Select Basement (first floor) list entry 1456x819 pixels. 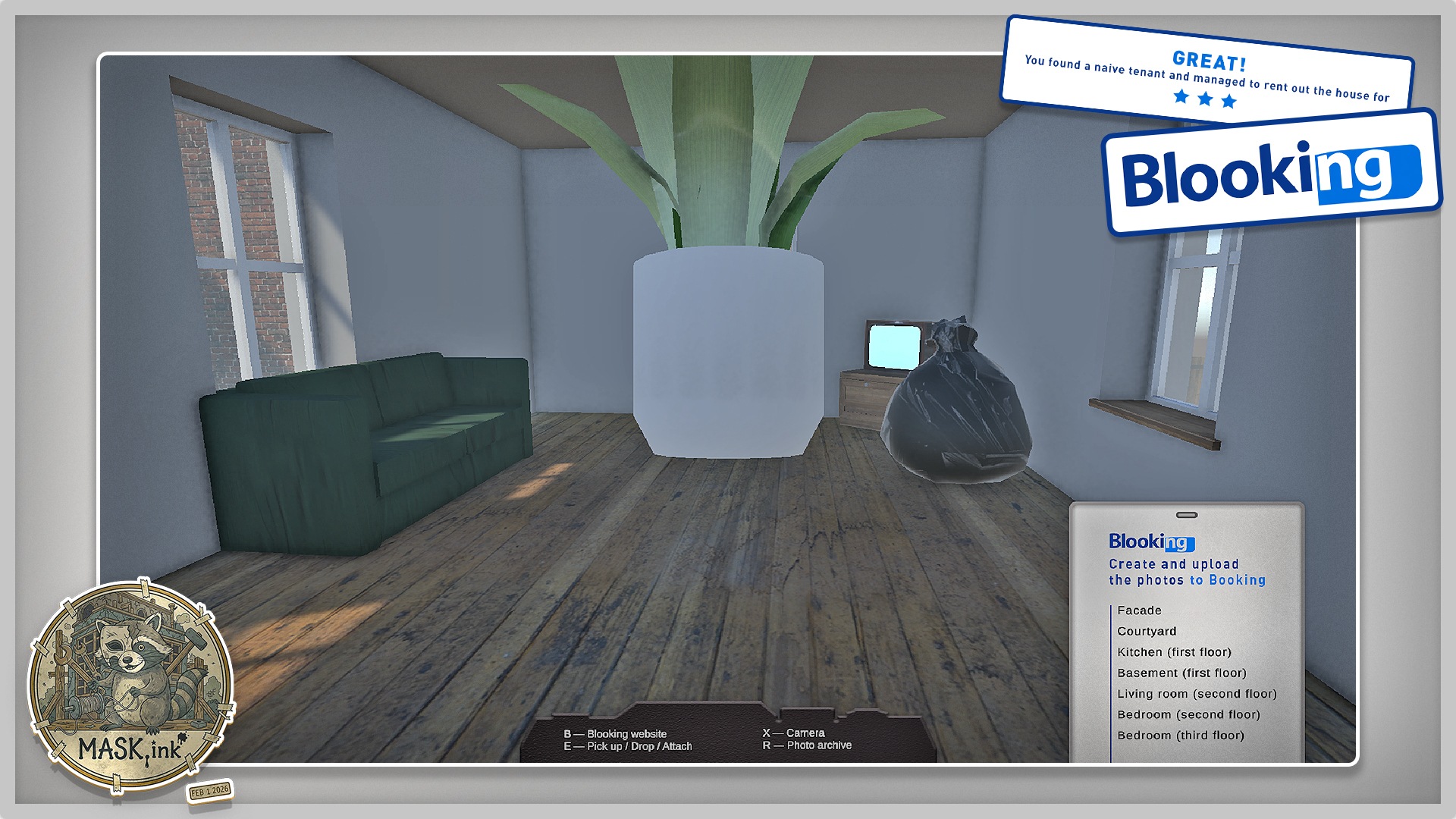click(1181, 673)
